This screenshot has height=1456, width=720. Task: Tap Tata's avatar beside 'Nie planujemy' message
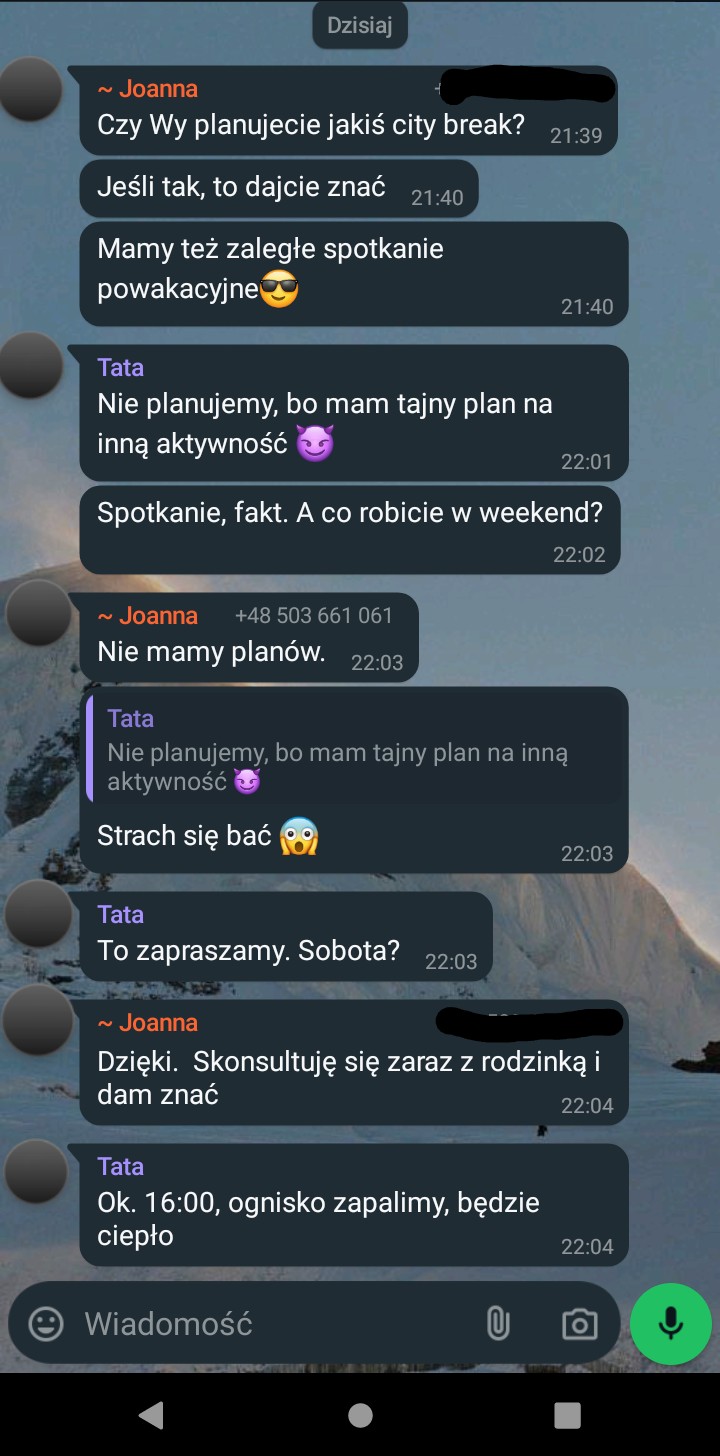(x=30, y=366)
